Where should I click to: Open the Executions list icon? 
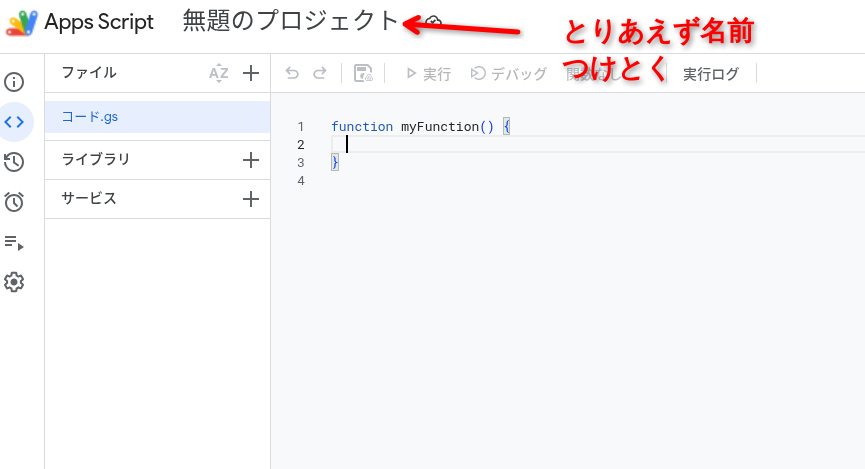[14, 242]
